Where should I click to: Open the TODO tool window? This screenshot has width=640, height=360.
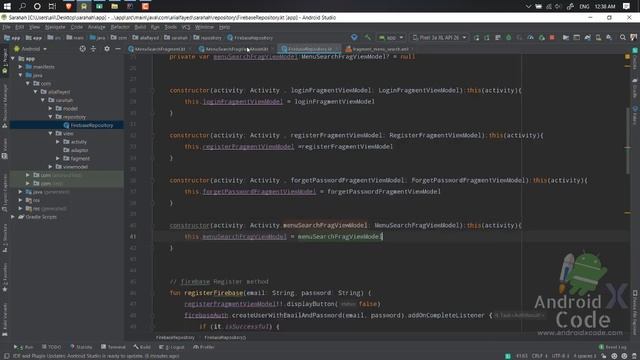51,347
